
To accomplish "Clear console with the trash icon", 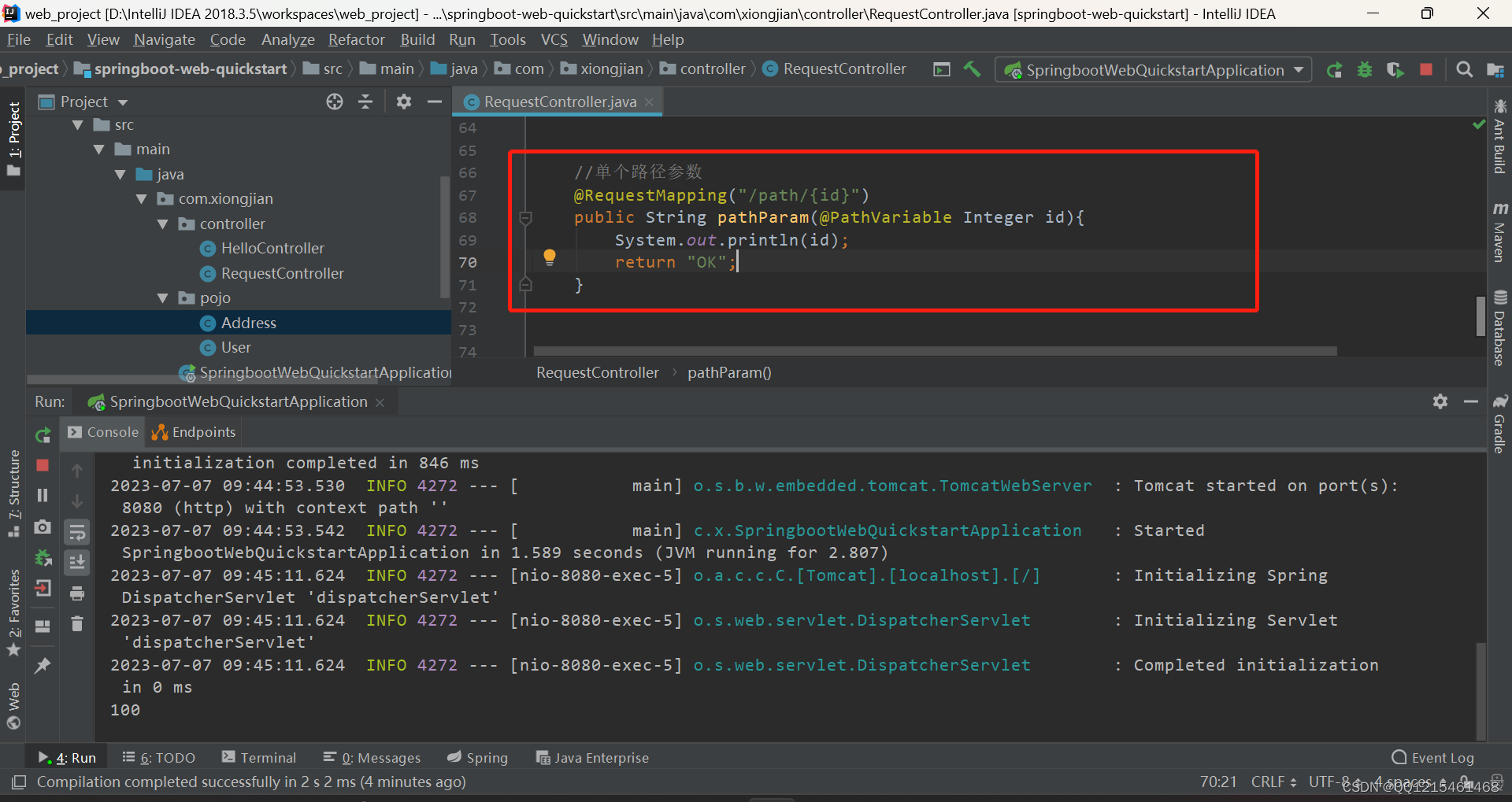I will click(77, 624).
